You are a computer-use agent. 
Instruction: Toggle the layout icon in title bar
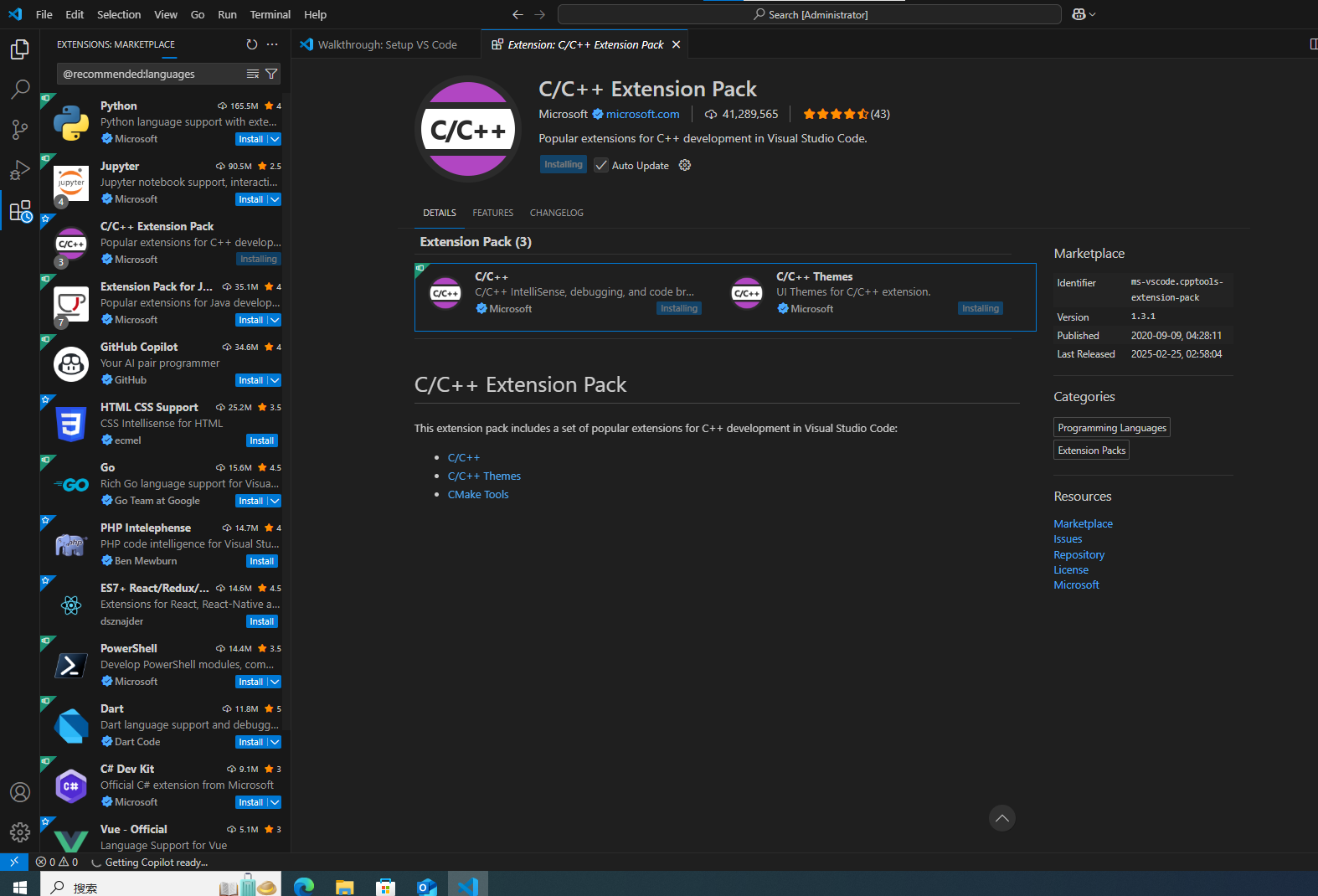(1312, 44)
